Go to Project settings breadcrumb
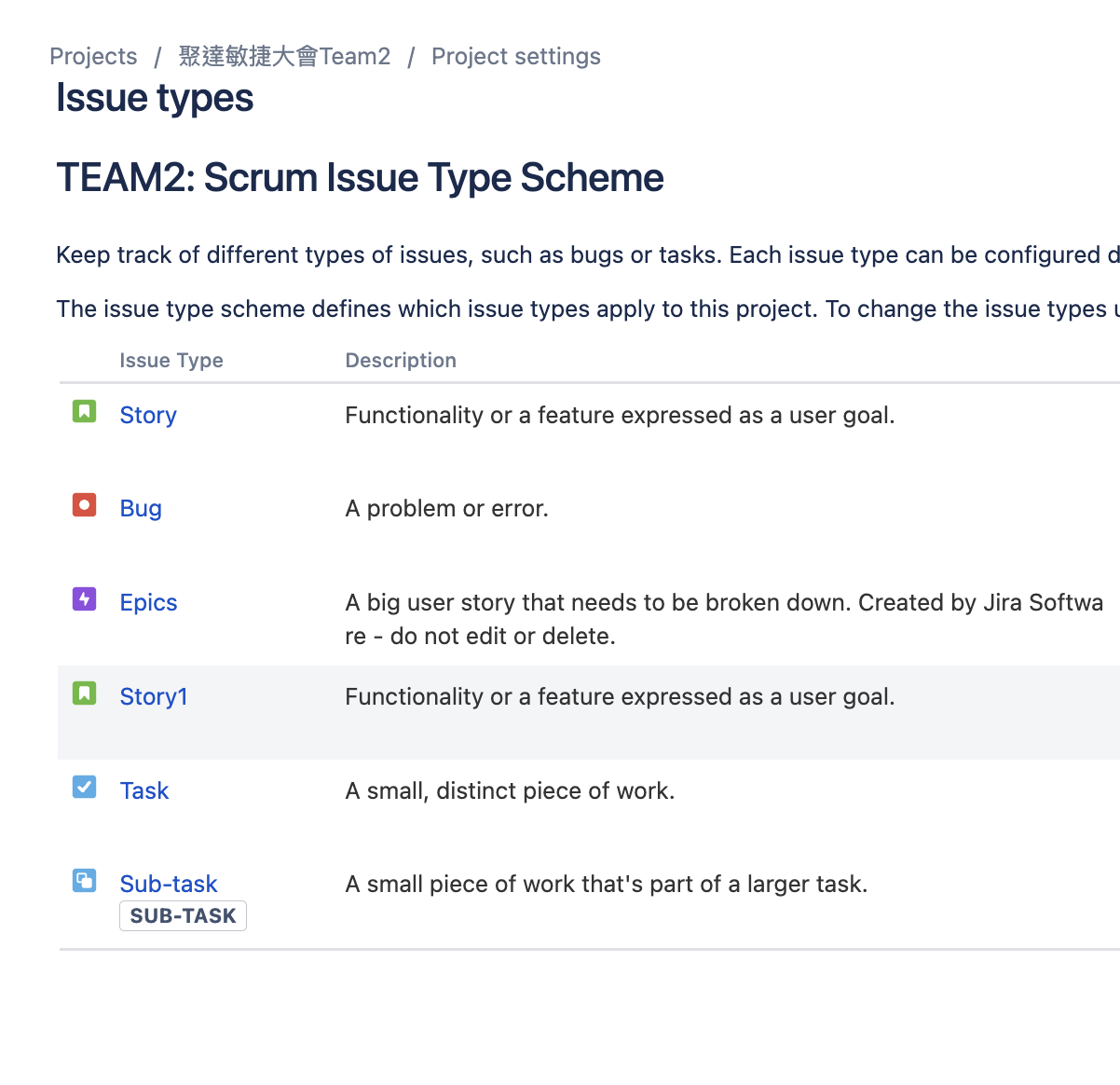 [515, 56]
